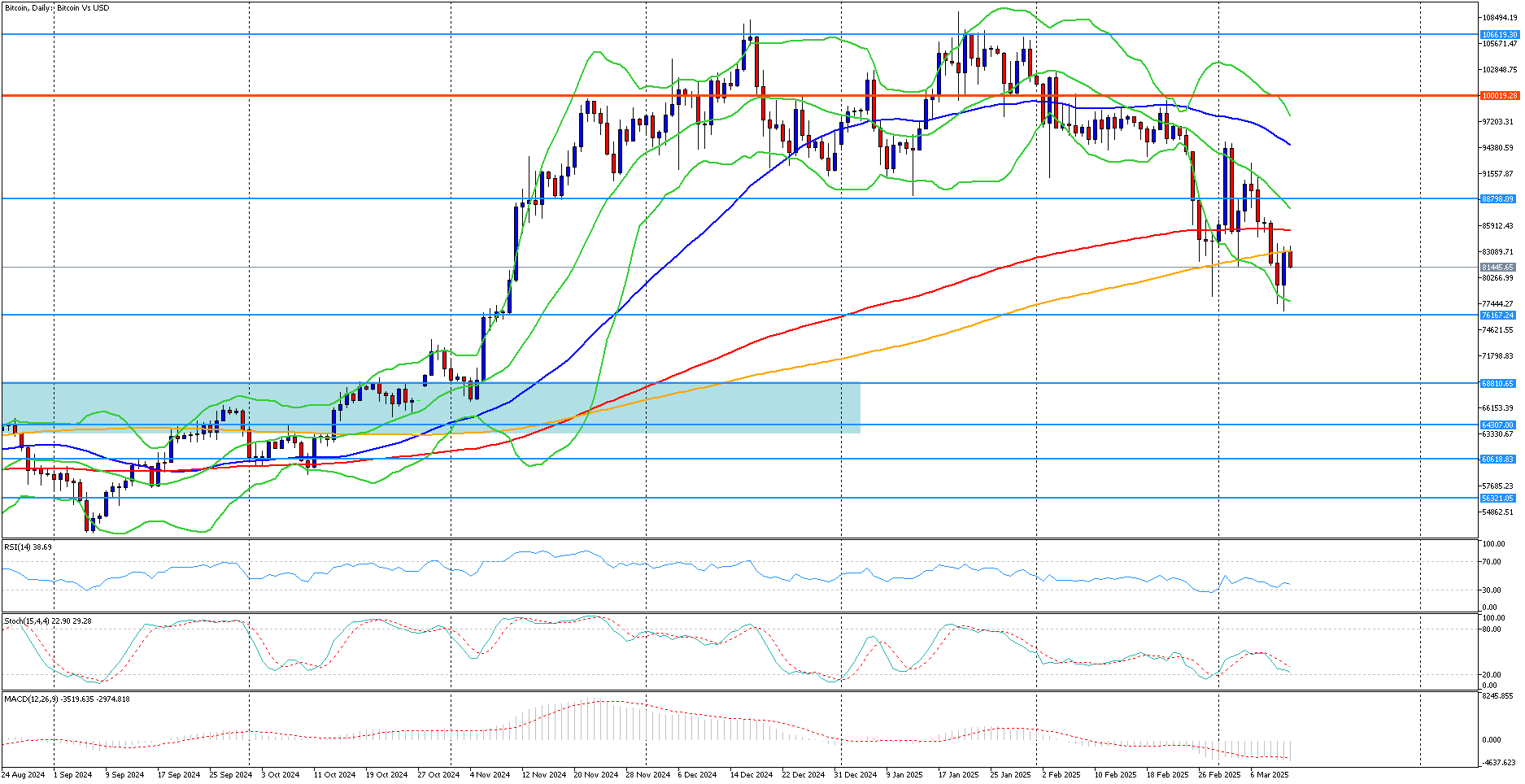Click the 'Bitcoin, Daily: Bitcoin Vs USD' chart title

(x=57, y=8)
